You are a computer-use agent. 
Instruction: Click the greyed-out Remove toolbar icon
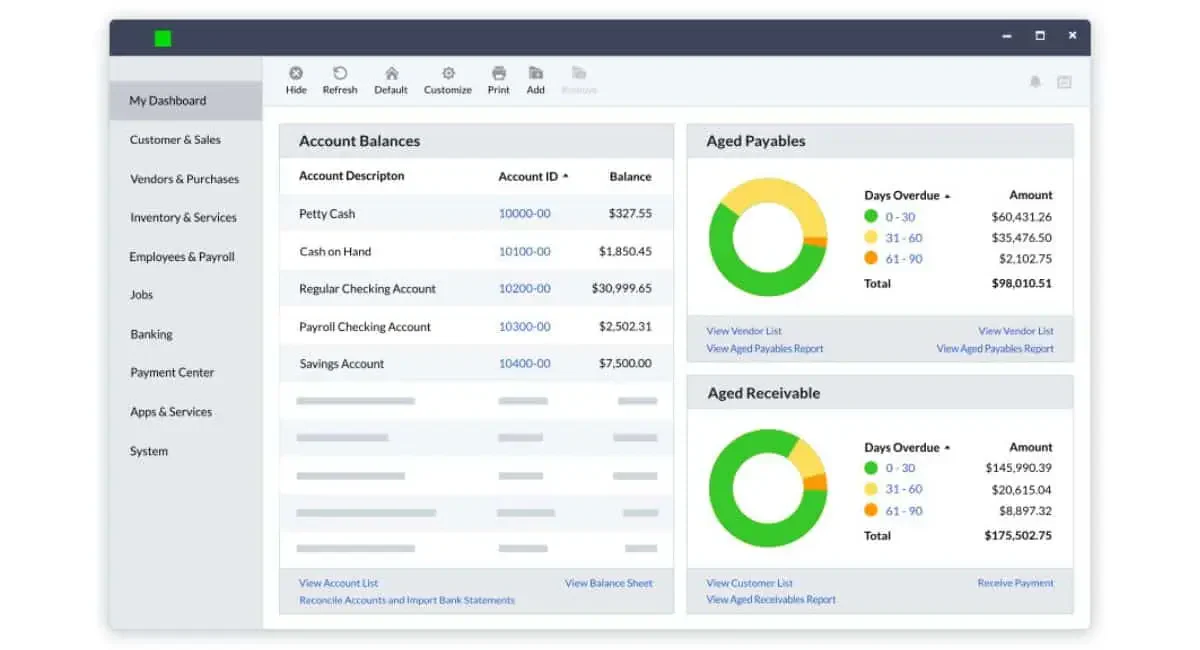pos(579,73)
